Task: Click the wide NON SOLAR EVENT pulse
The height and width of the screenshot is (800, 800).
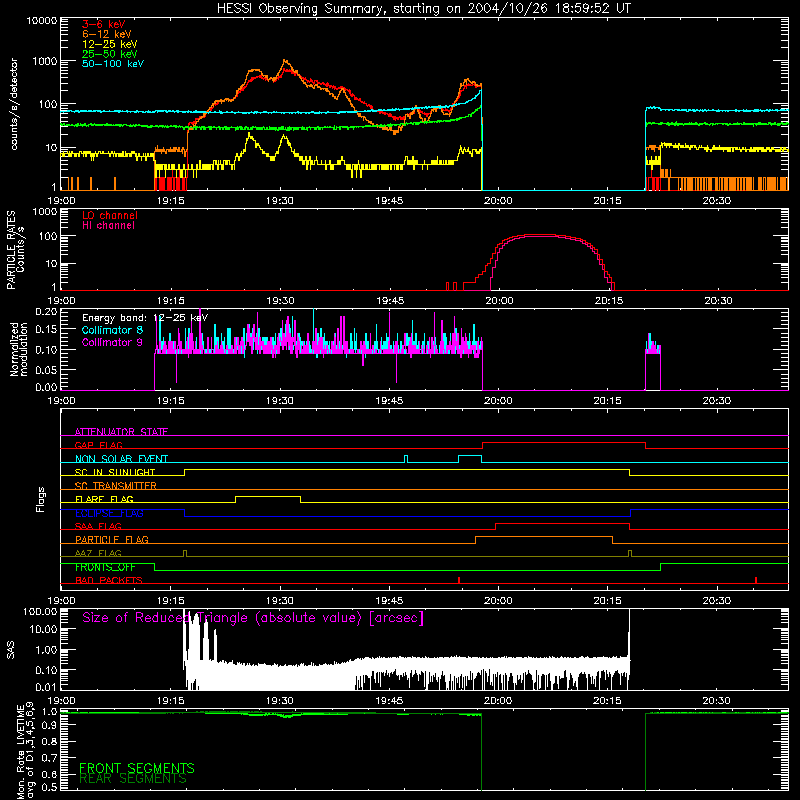Action: pos(470,456)
